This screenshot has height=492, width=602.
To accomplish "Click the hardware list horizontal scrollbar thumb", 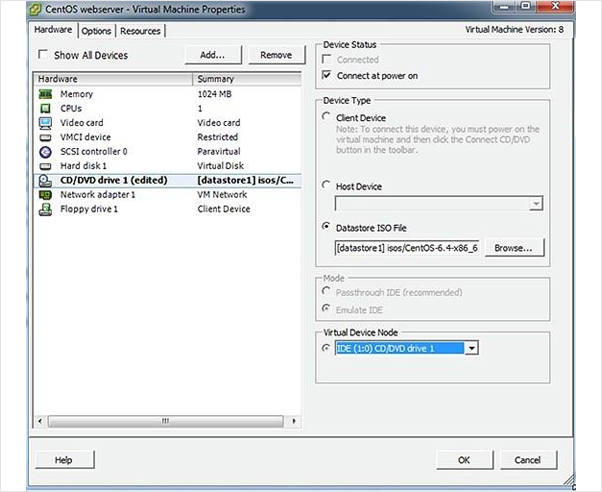I will [165, 421].
